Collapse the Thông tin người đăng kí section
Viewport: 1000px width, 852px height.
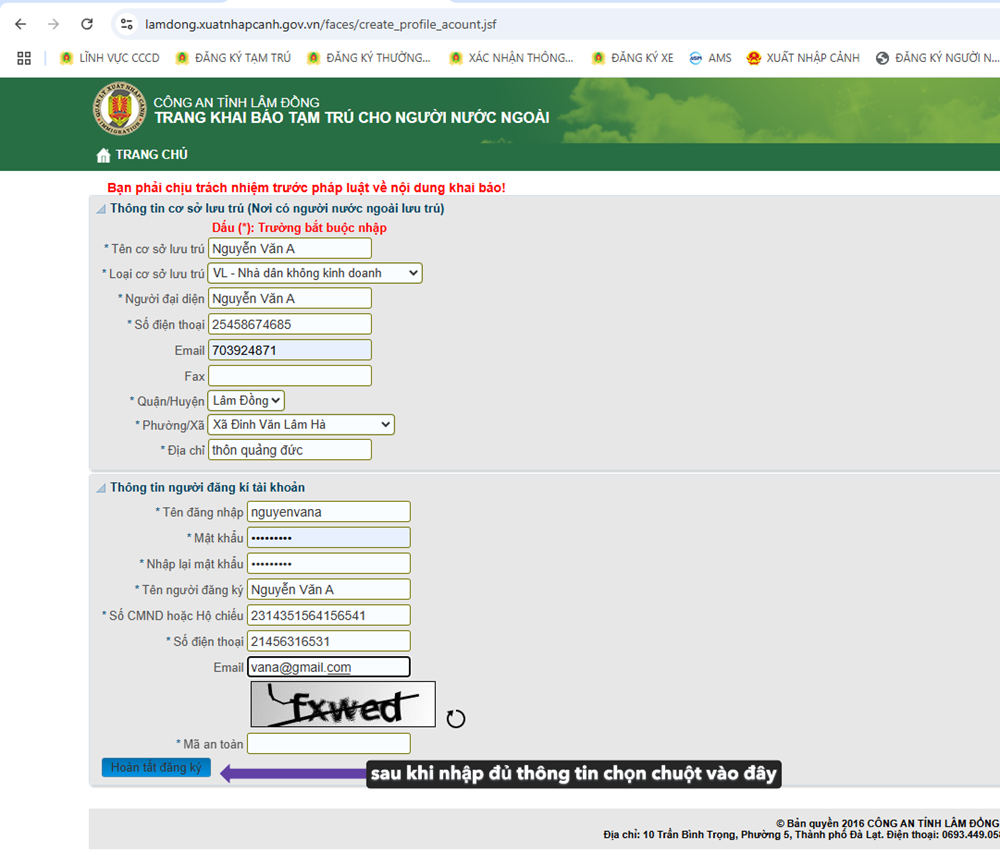pyautogui.click(x=100, y=488)
